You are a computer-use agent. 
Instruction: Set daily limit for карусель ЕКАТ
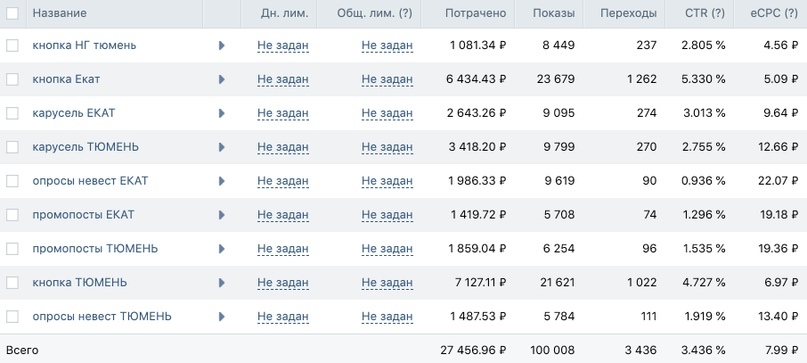click(x=283, y=113)
